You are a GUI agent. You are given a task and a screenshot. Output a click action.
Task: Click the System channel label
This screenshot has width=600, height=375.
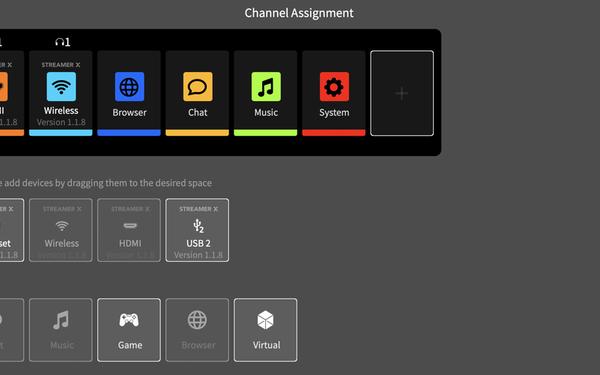point(334,112)
